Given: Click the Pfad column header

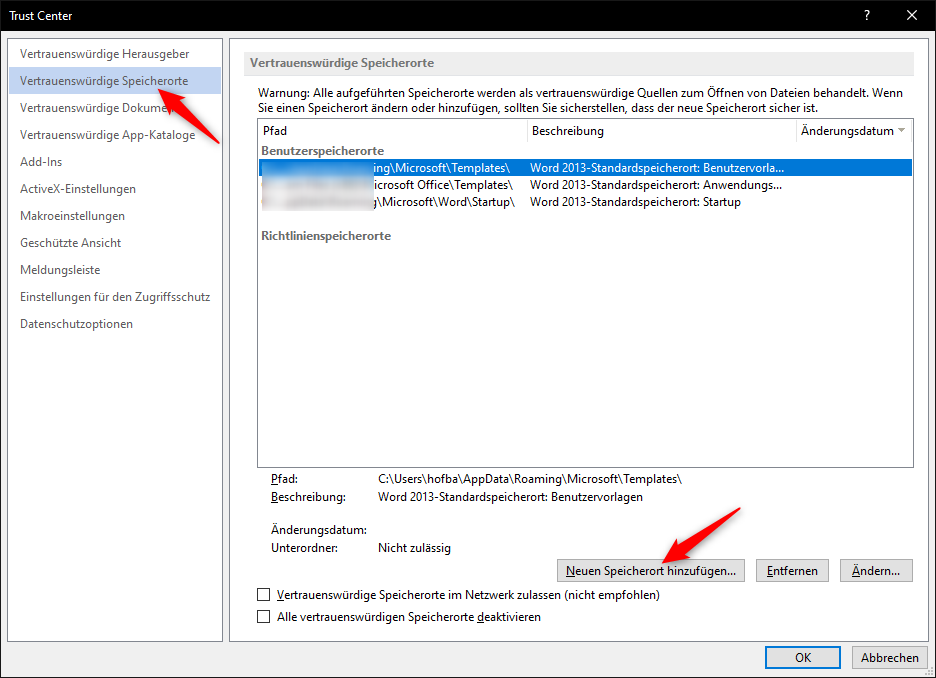Looking at the screenshot, I should click(x=391, y=131).
